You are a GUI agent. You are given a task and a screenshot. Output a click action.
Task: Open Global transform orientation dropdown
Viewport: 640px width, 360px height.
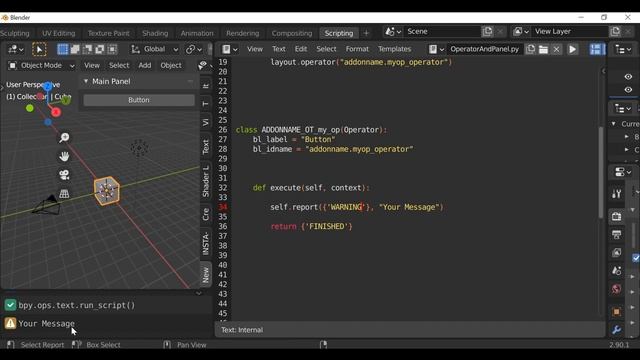click(154, 49)
